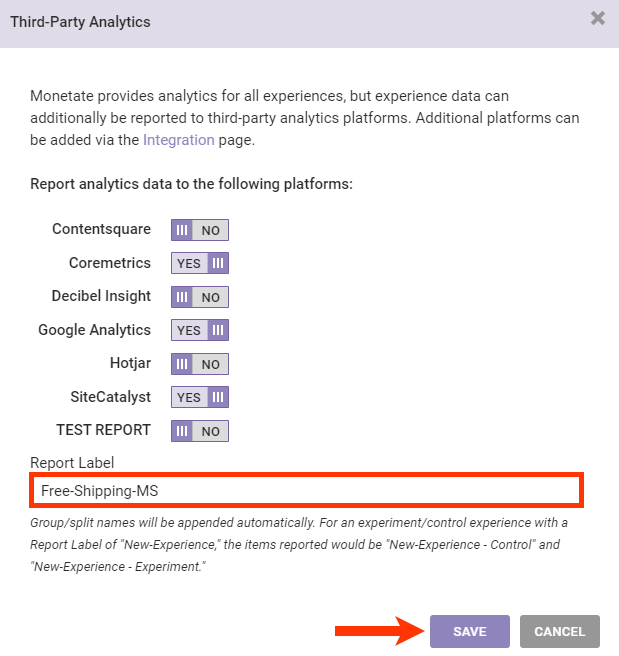Click the TEST REPORT label text
619x656 pixels.
[x=103, y=430]
